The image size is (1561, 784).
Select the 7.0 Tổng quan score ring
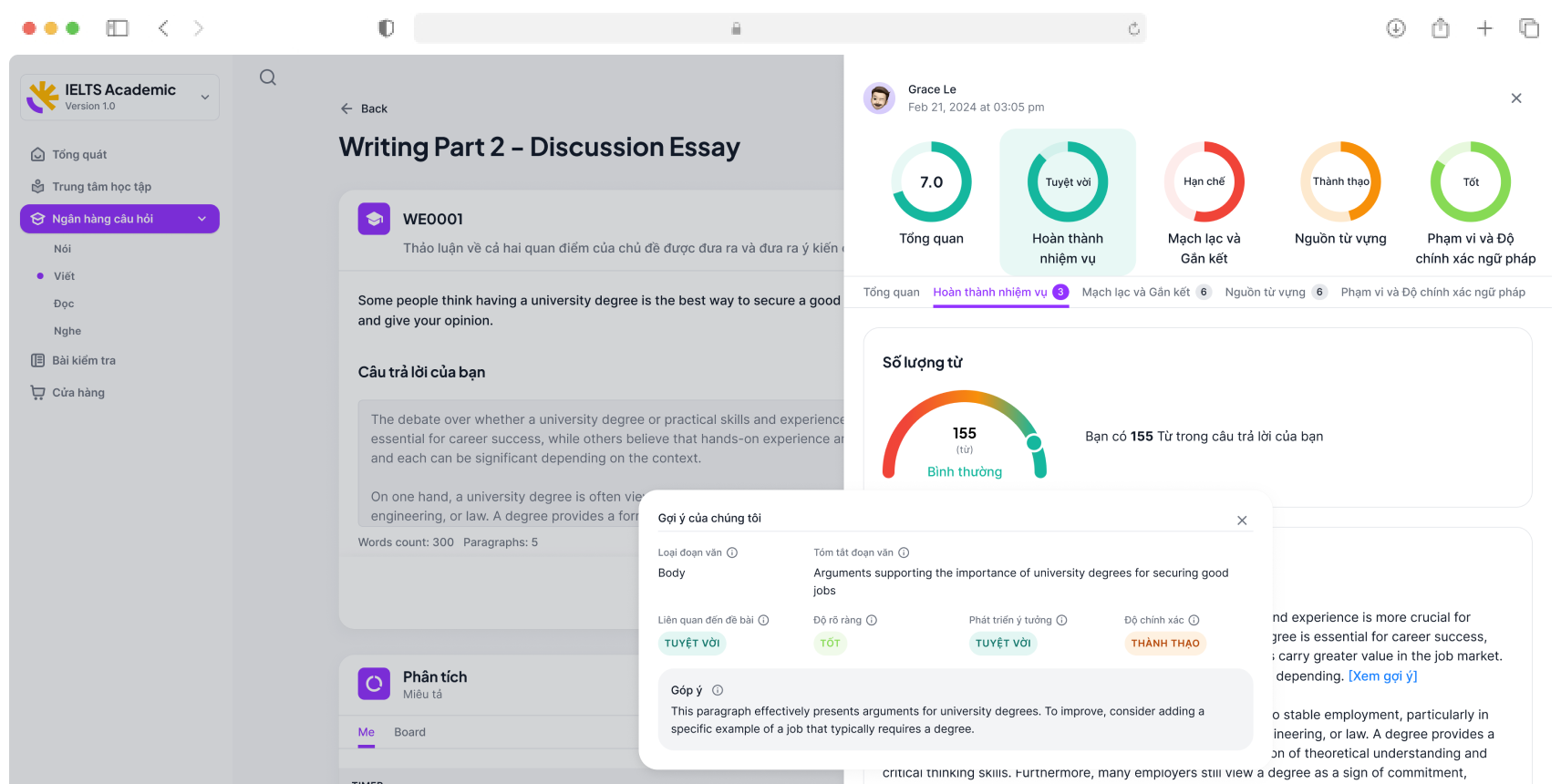click(x=931, y=181)
